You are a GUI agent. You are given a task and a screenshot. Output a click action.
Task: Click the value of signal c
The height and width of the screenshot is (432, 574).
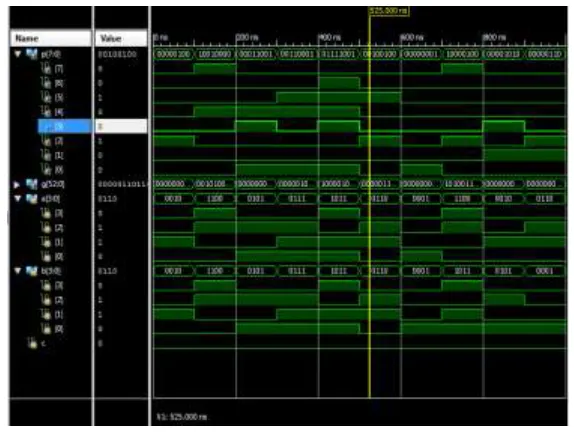100,343
